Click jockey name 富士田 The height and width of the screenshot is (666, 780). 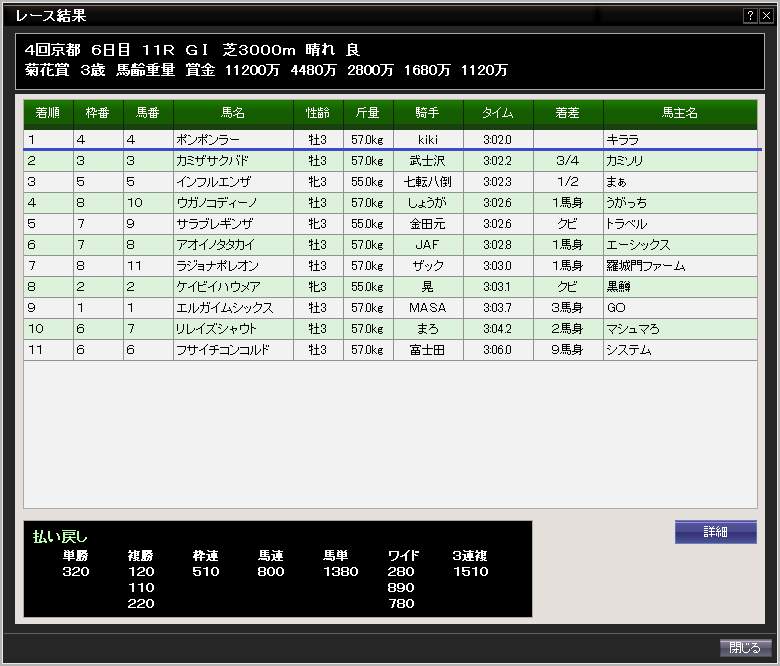pos(428,350)
